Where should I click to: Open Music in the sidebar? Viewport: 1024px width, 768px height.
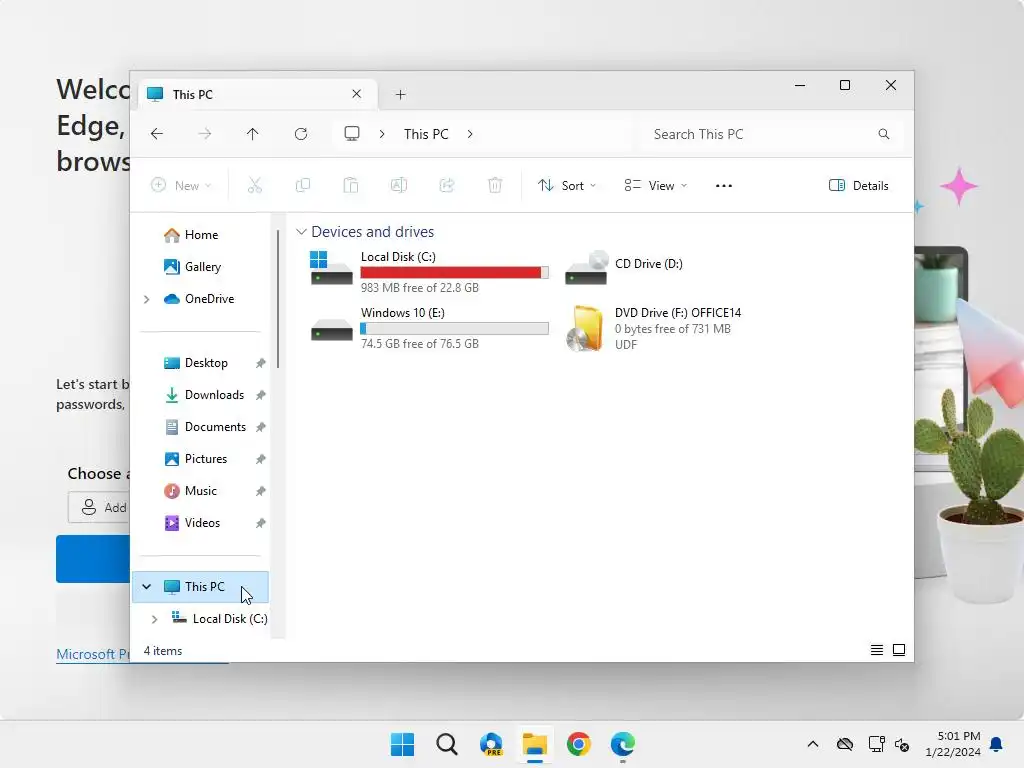pyautogui.click(x=200, y=491)
